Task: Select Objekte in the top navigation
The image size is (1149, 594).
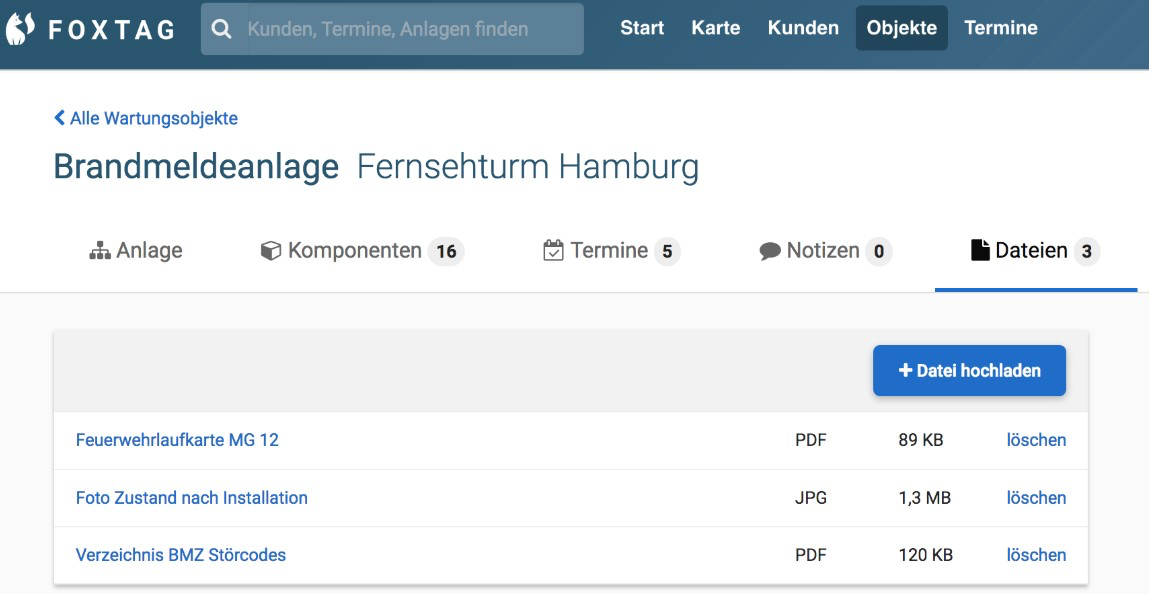Action: coord(902,28)
